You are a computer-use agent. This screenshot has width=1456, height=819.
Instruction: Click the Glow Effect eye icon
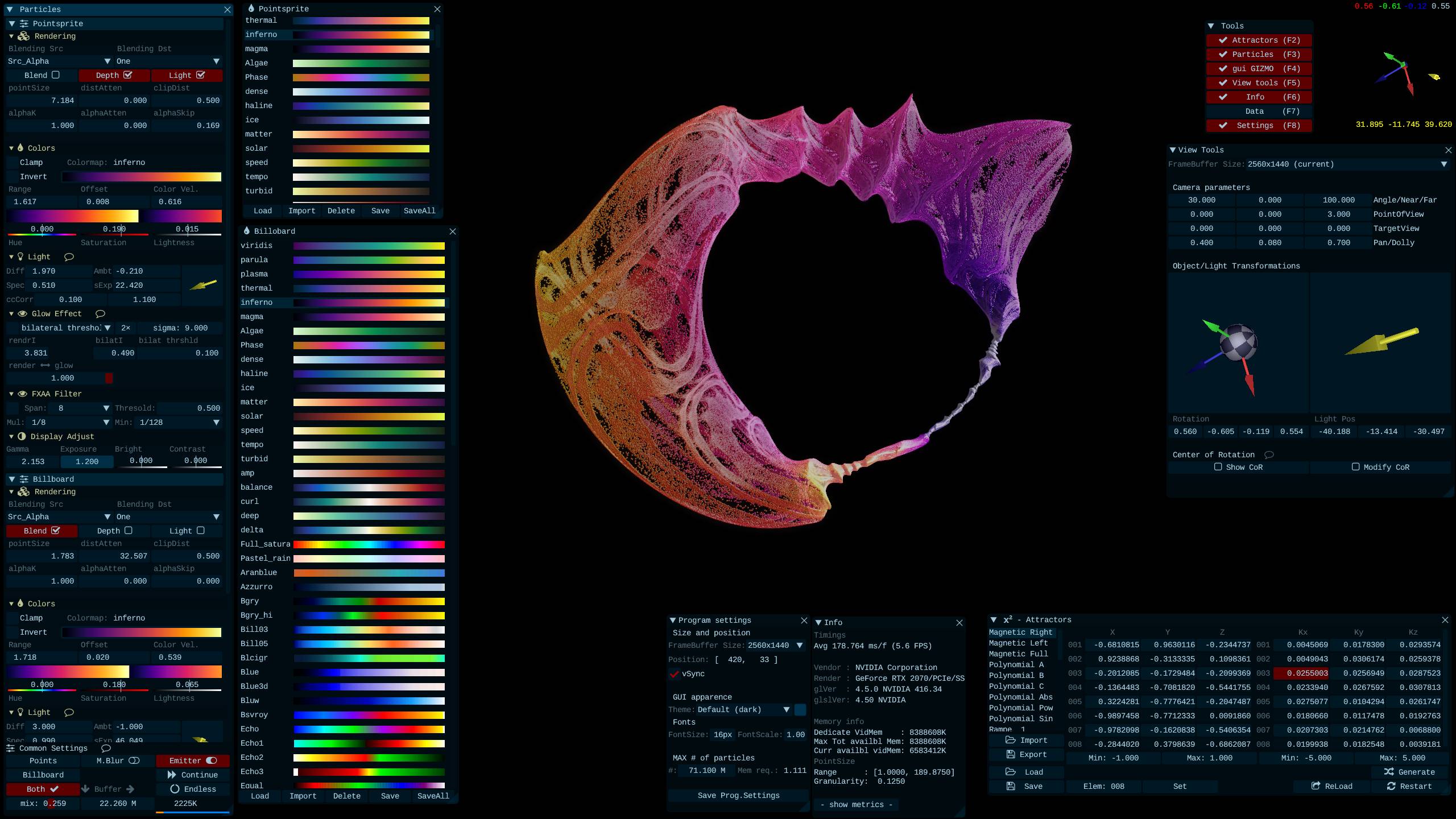point(23,314)
